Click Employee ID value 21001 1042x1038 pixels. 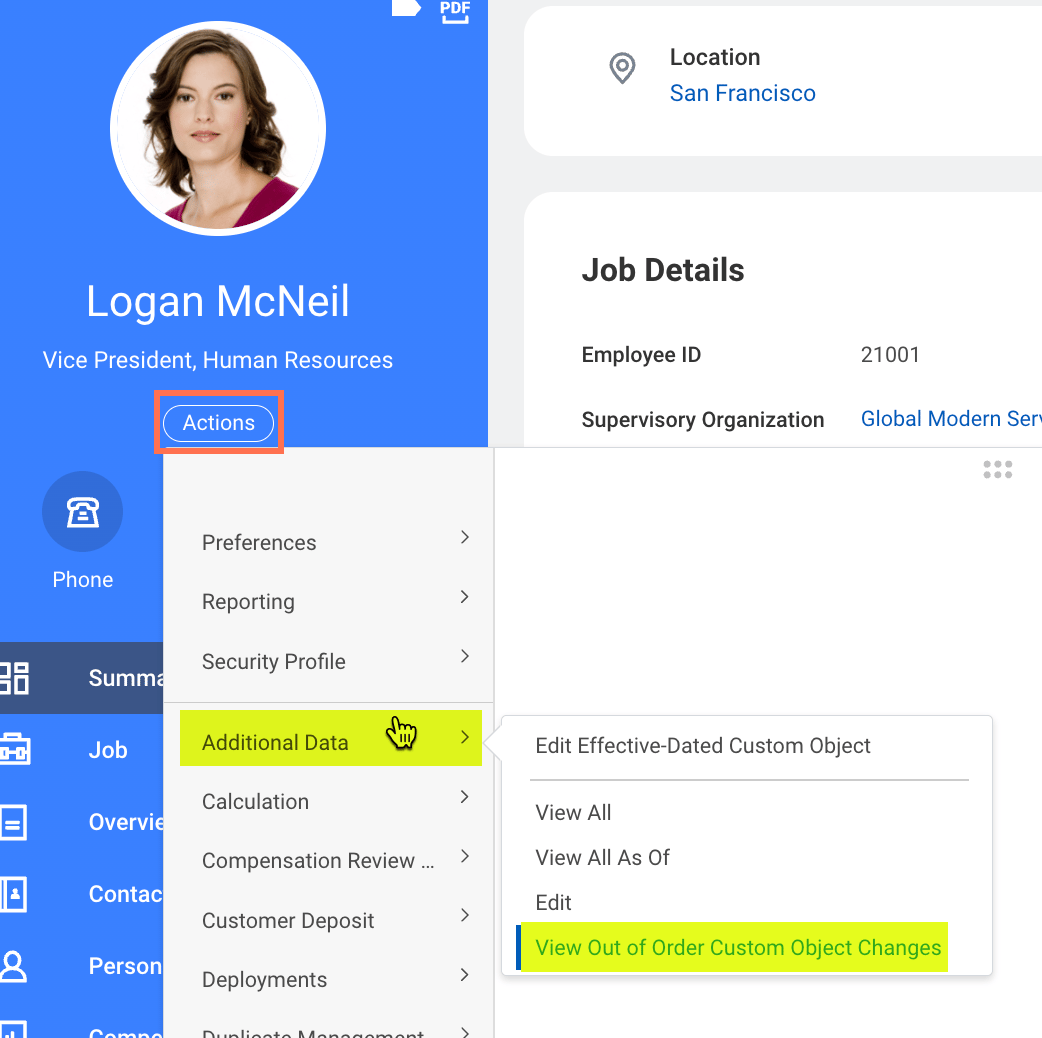(890, 355)
